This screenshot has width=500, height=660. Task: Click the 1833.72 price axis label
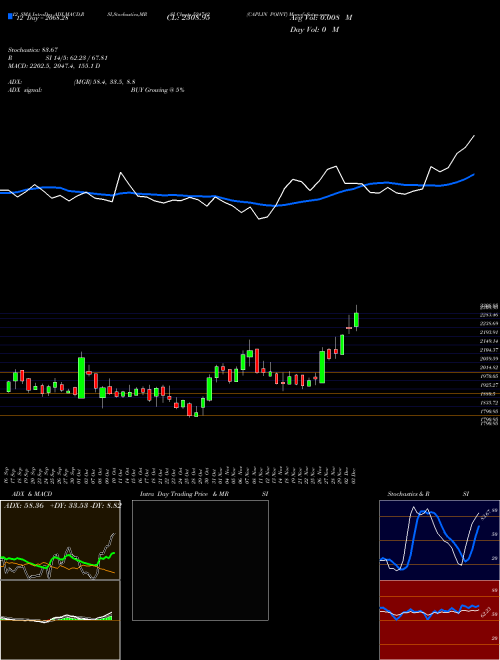click(489, 403)
